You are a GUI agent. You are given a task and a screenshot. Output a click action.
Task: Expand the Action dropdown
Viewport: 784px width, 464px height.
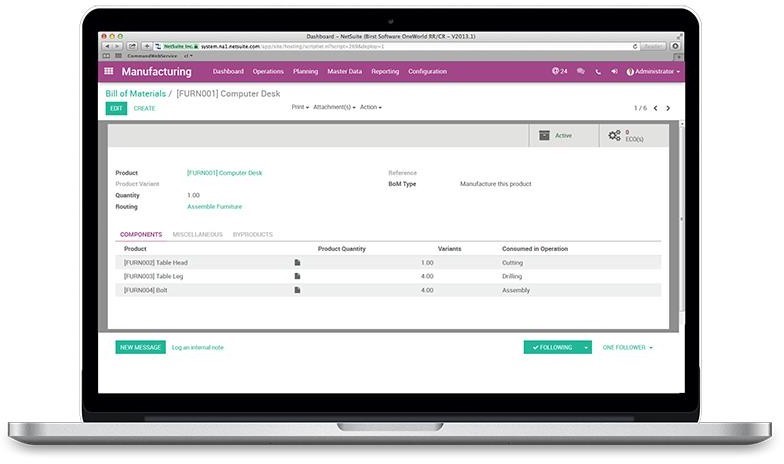coord(370,107)
